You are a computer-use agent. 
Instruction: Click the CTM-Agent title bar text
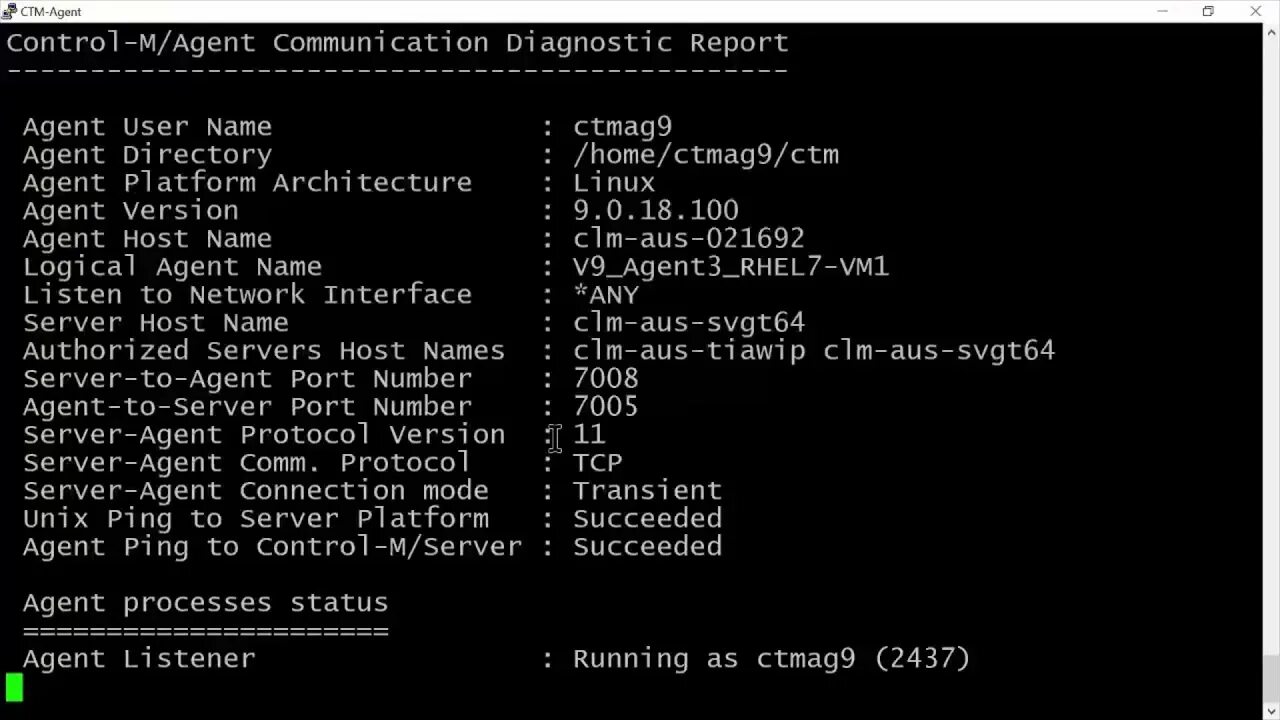(50, 11)
